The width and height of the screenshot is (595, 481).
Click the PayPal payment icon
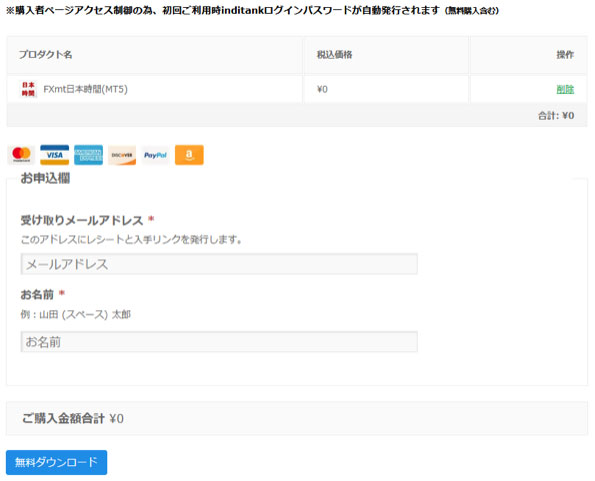pyautogui.click(x=156, y=155)
